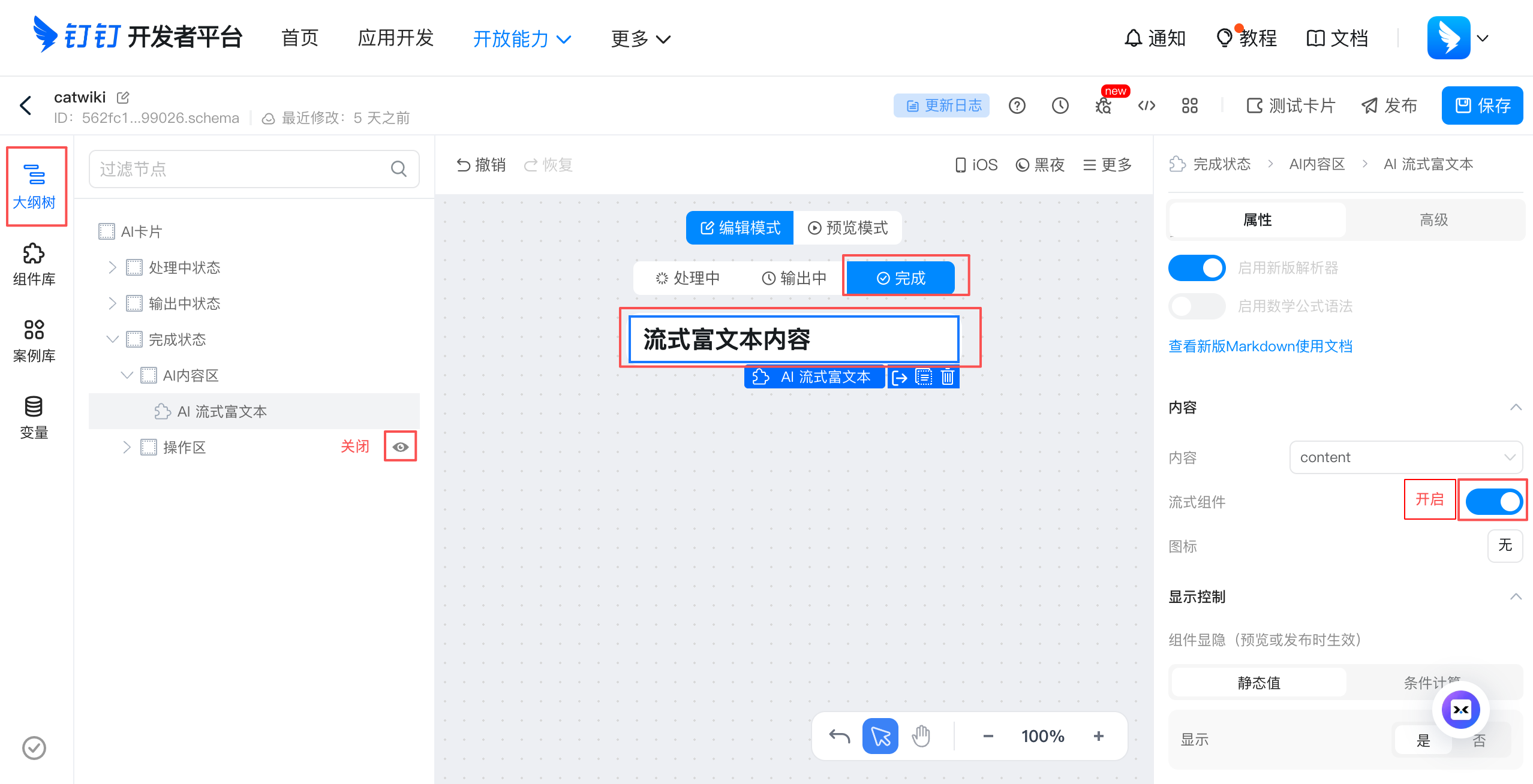
Task: Open notifications via the bell icon
Action: 1133,38
